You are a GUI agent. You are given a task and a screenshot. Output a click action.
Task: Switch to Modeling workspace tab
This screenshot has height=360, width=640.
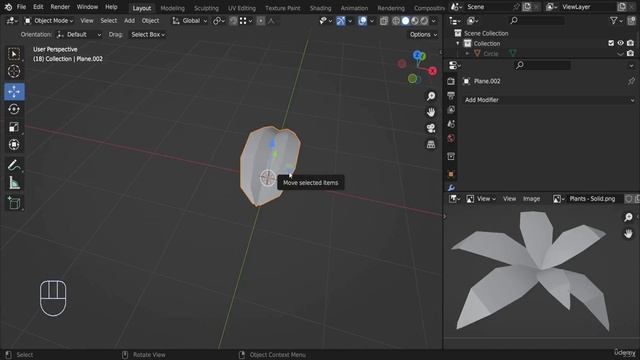point(172,8)
